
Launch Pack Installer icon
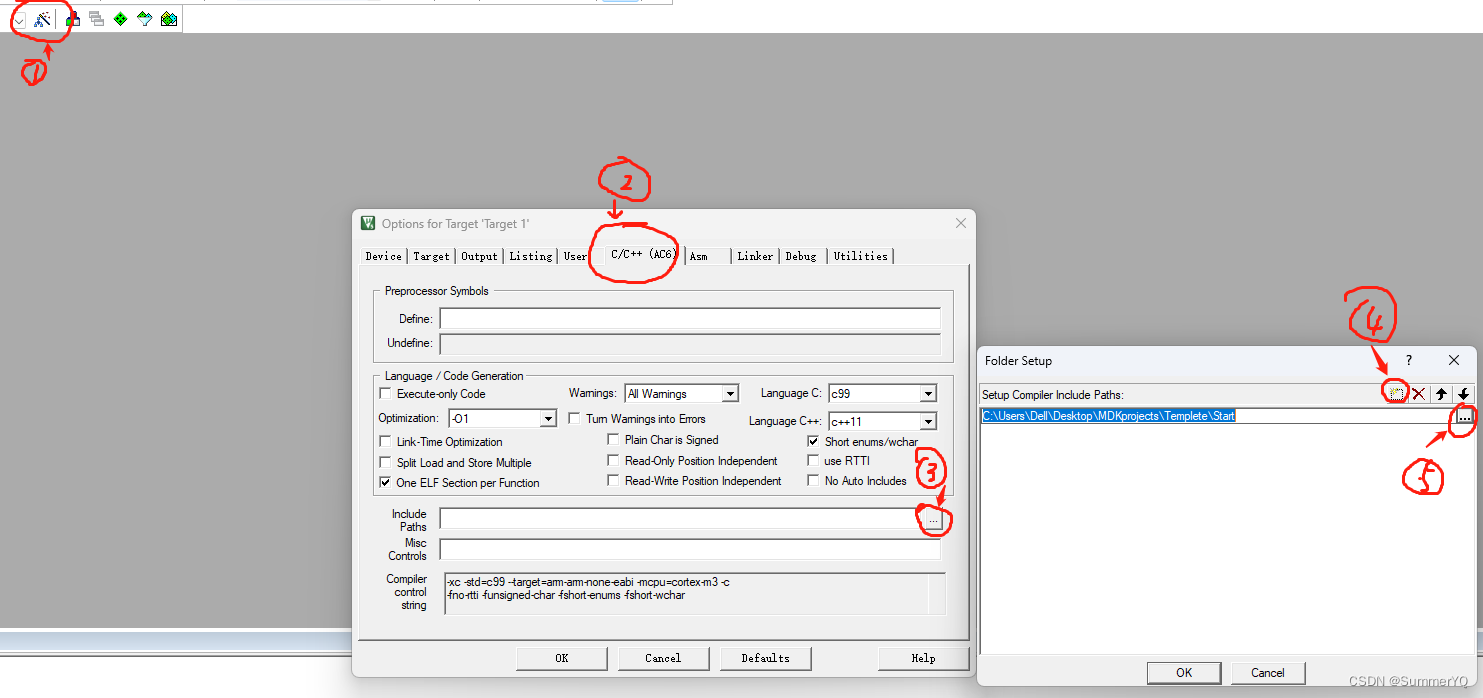[x=169, y=19]
